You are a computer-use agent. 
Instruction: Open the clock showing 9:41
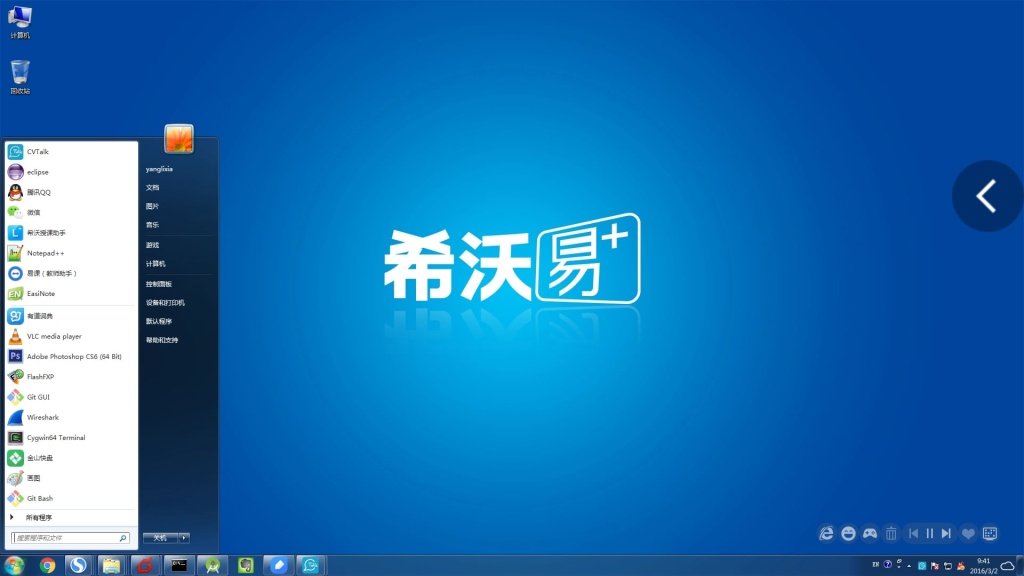(x=984, y=566)
